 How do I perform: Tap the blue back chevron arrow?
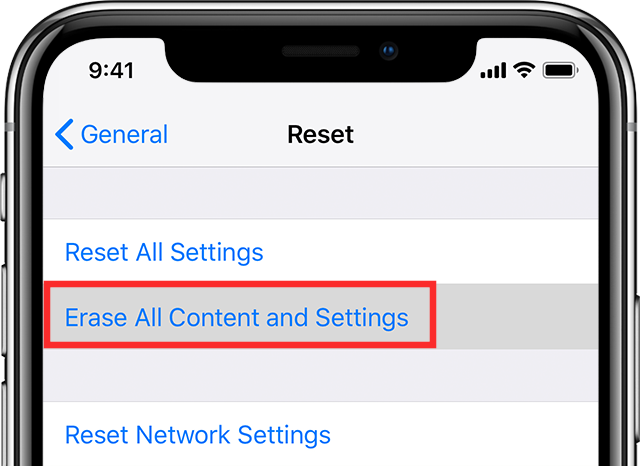coord(64,134)
